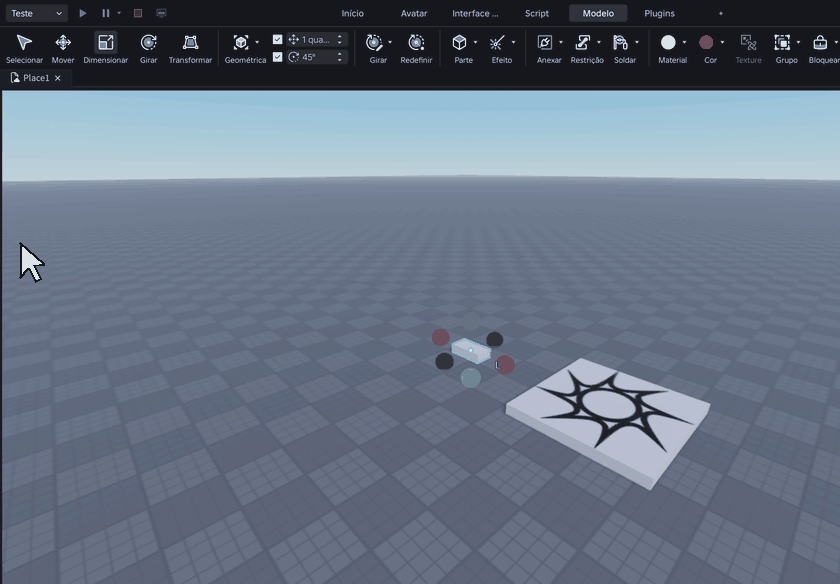Expand the Grupo dropdown arrow
The image size is (840, 584).
pyautogui.click(x=798, y=42)
